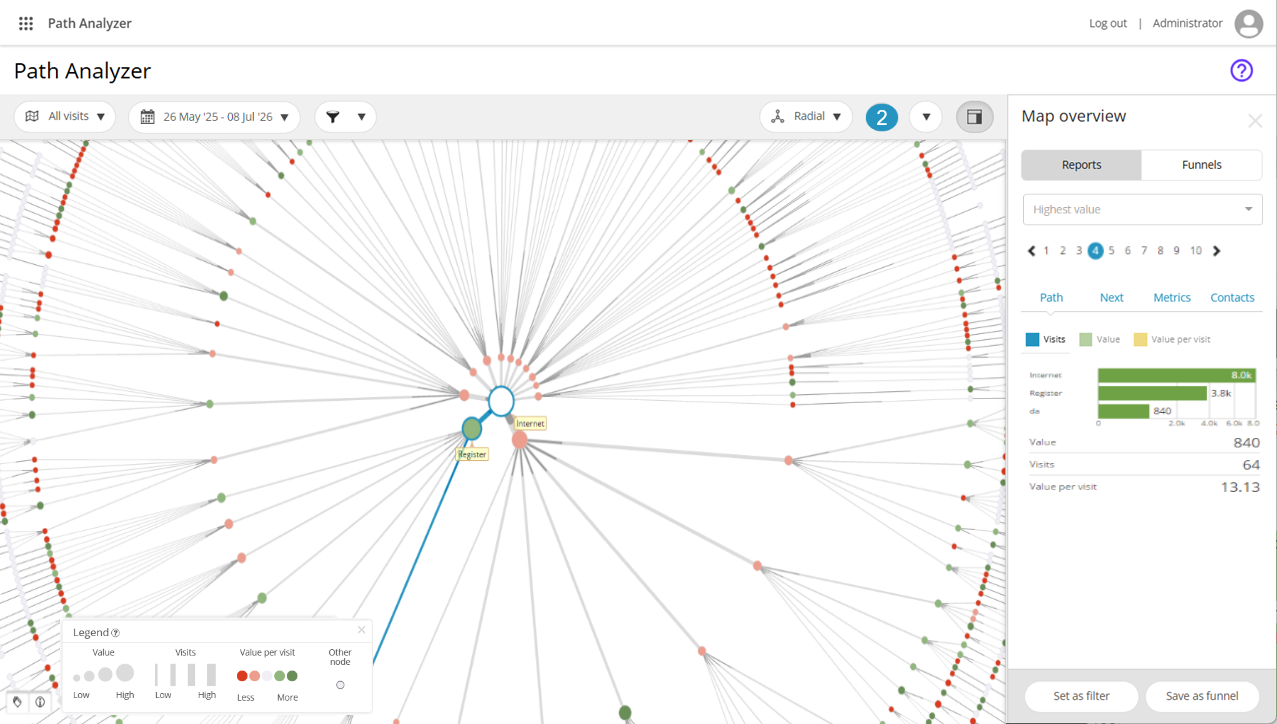Select the pan hand tool icon
Viewport: 1277px width, 724px height.
pyautogui.click(x=18, y=702)
